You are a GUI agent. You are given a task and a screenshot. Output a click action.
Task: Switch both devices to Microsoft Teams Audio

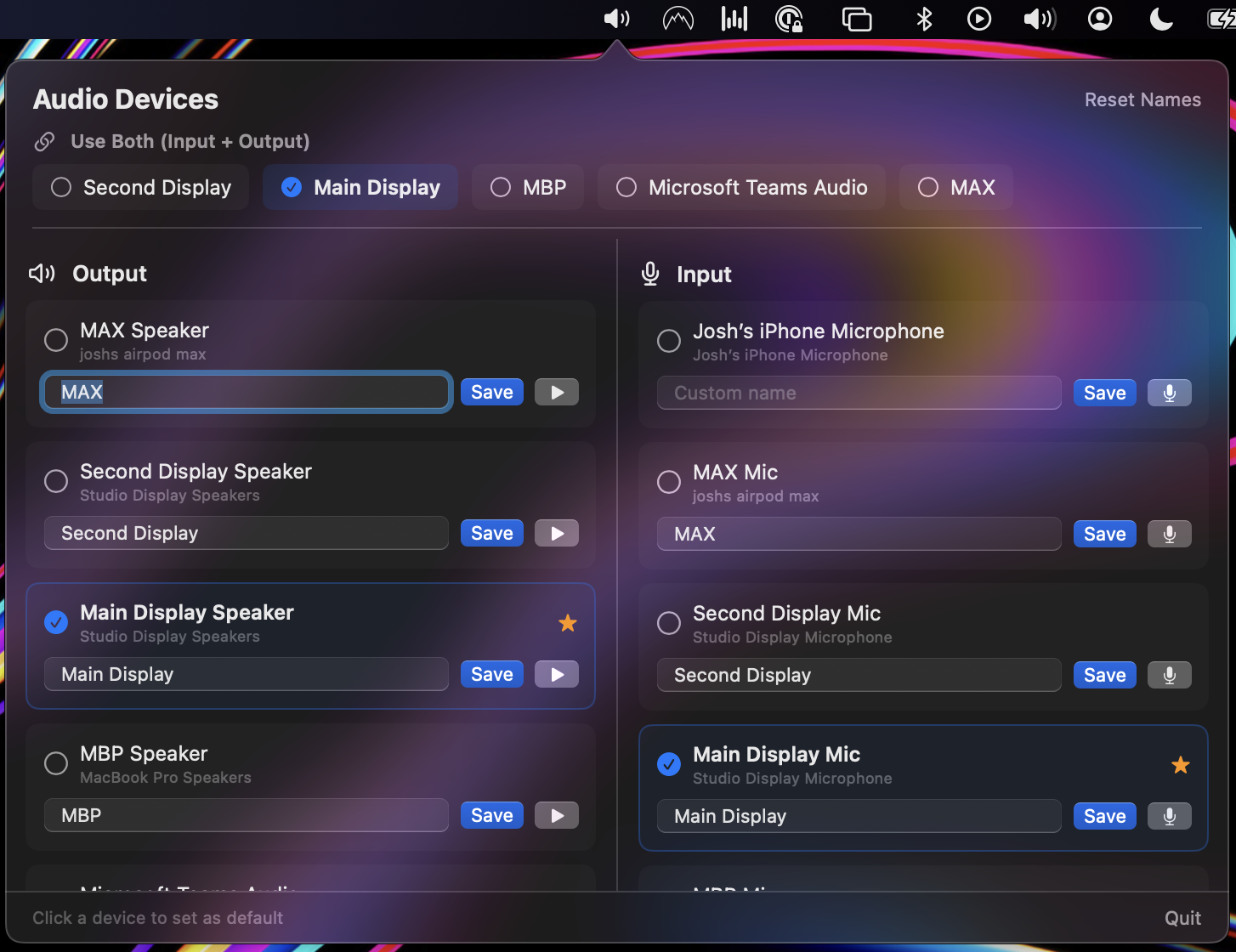pos(741,187)
